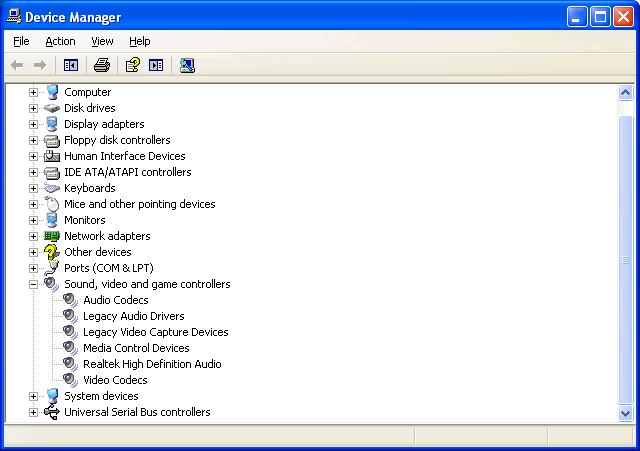640x451 pixels.
Task: Click the System devices category icon
Action: click(52, 396)
